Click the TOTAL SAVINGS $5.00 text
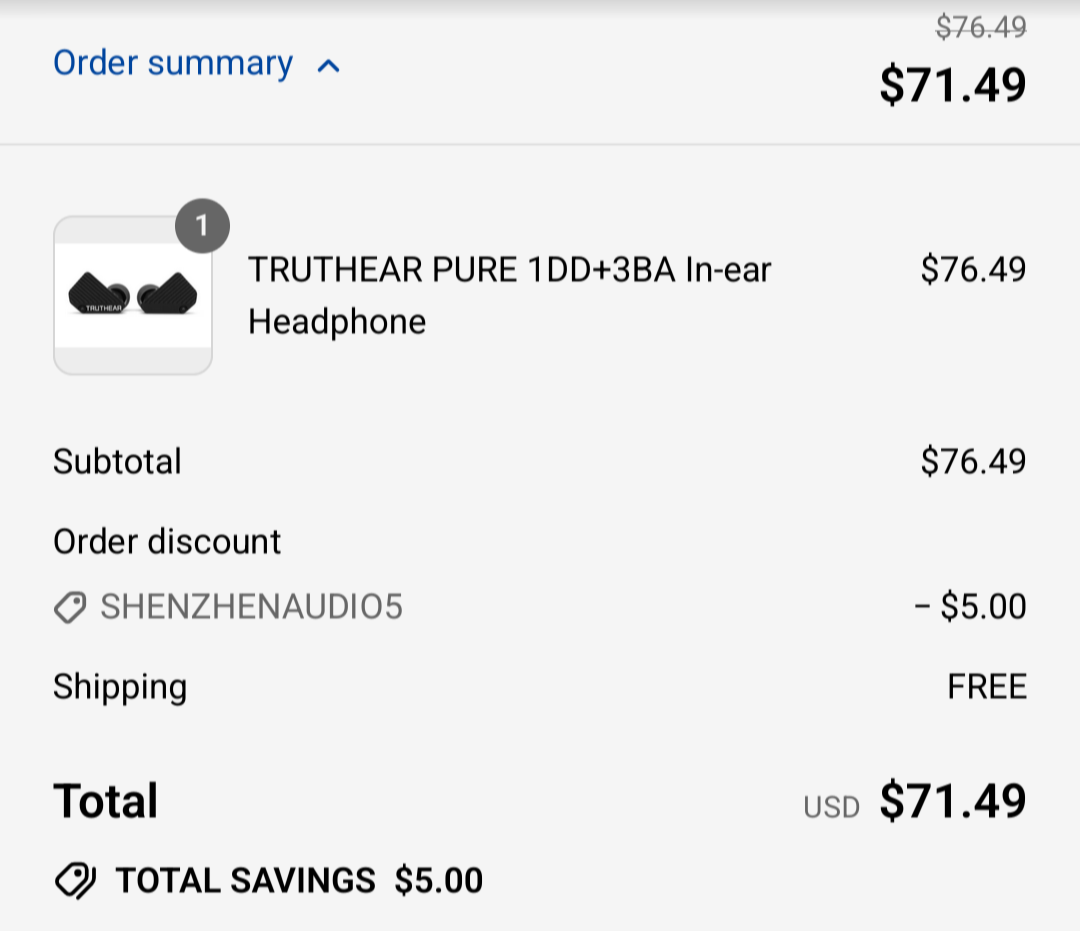Viewport: 1080px width, 931px height. click(x=299, y=880)
